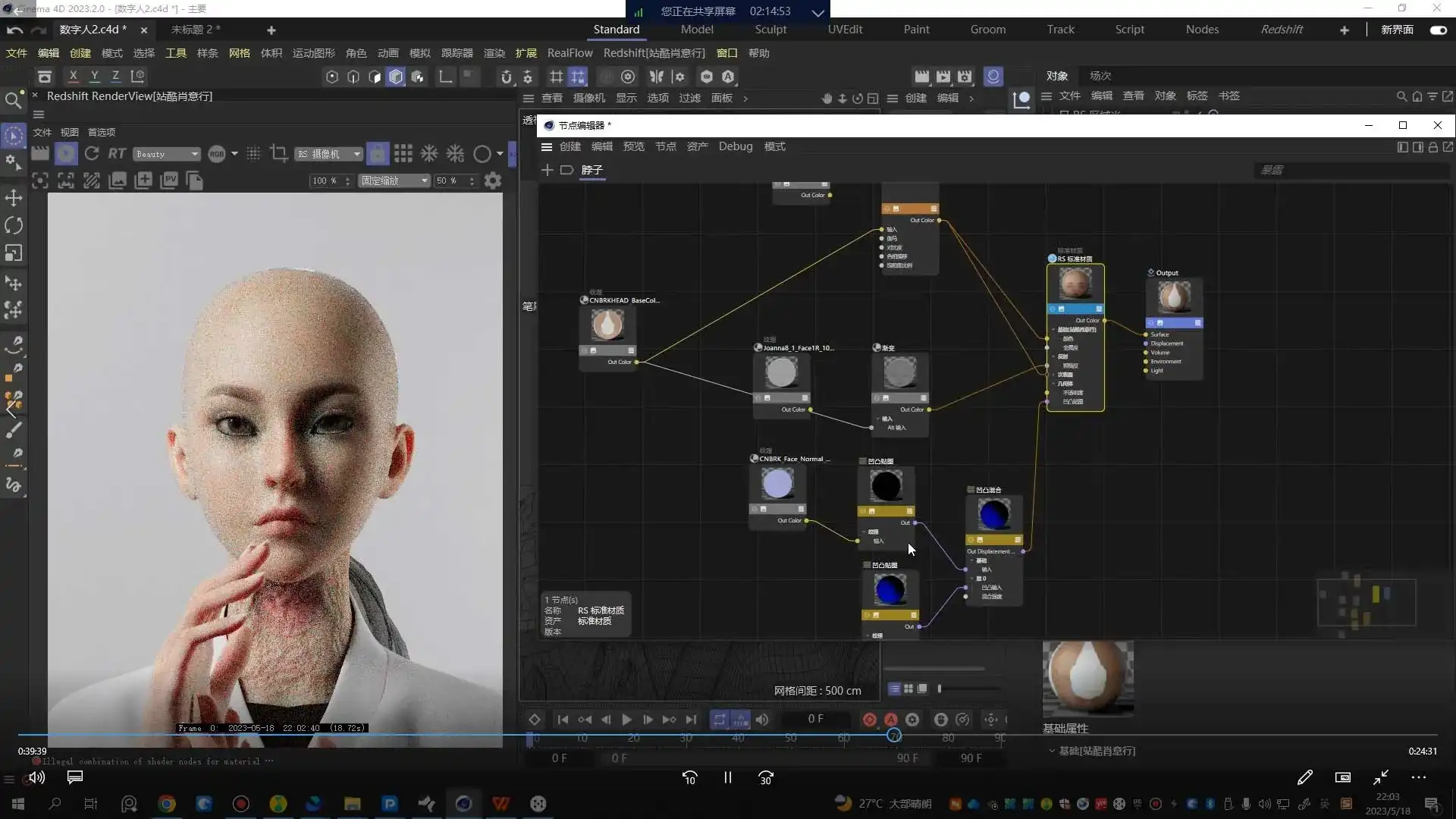Click the refresh render icon in RenderView
The height and width of the screenshot is (819, 1456).
point(92,154)
